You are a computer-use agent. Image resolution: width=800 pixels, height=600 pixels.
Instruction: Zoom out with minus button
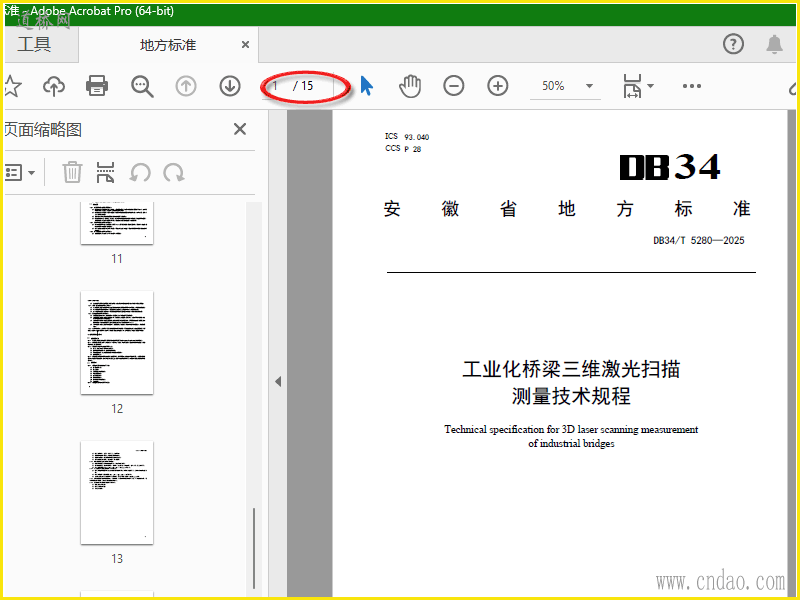pos(454,86)
